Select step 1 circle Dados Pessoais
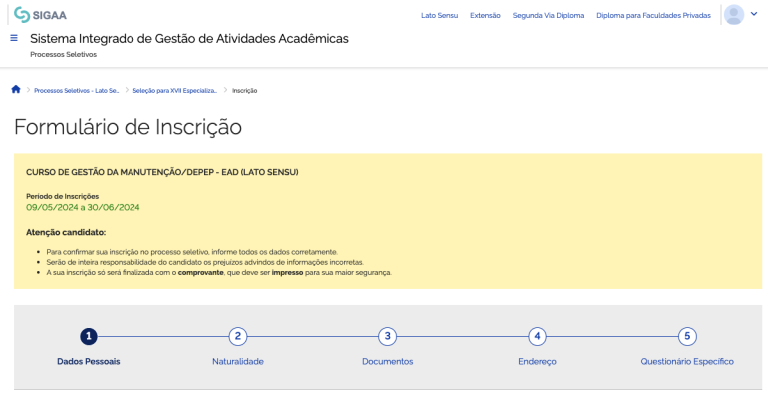Image resolution: width=768 pixels, height=397 pixels. pyautogui.click(x=89, y=336)
